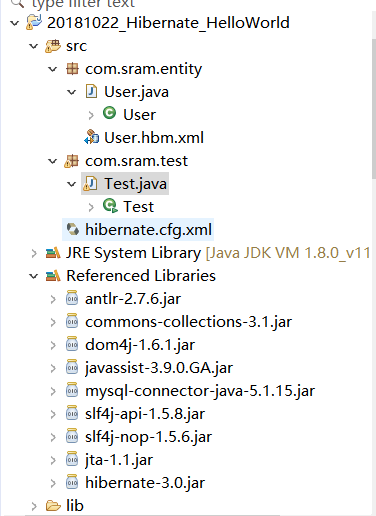Select the Test.java file name
The image size is (376, 516).
tap(135, 184)
